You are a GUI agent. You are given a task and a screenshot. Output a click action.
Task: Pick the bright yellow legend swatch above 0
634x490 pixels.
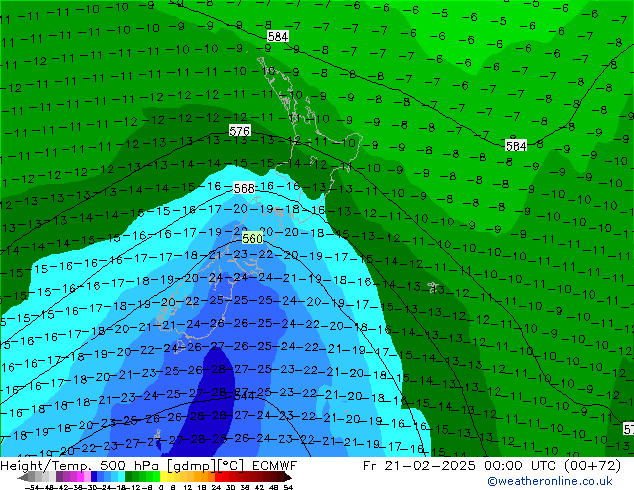(163, 477)
